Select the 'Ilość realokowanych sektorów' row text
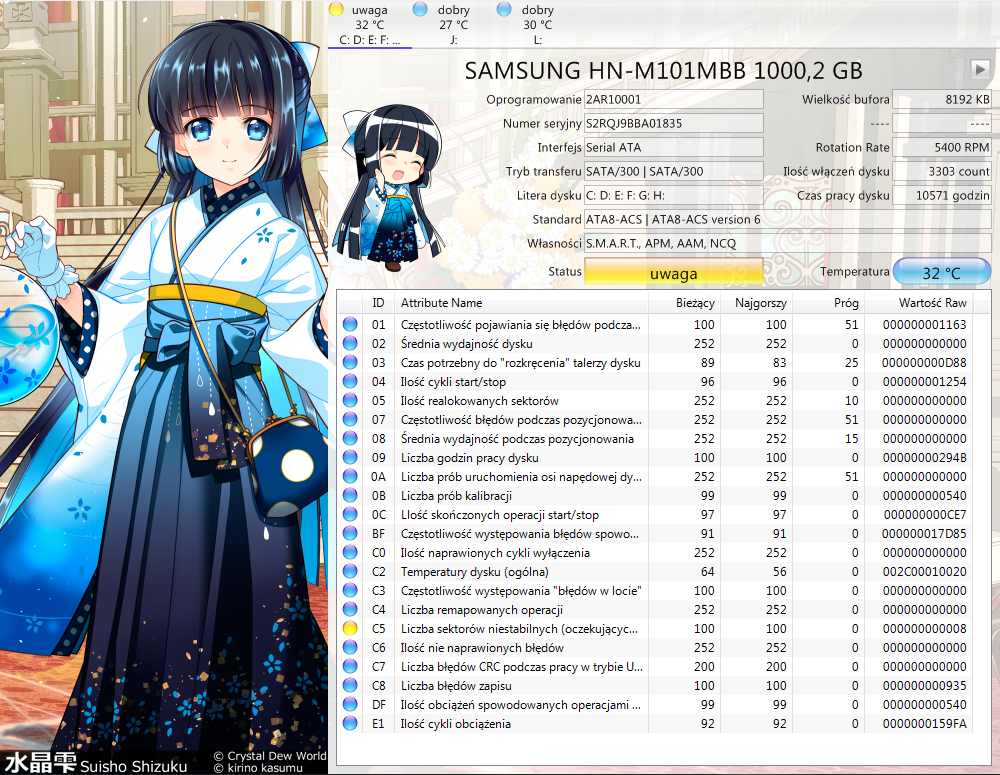 tap(480, 401)
